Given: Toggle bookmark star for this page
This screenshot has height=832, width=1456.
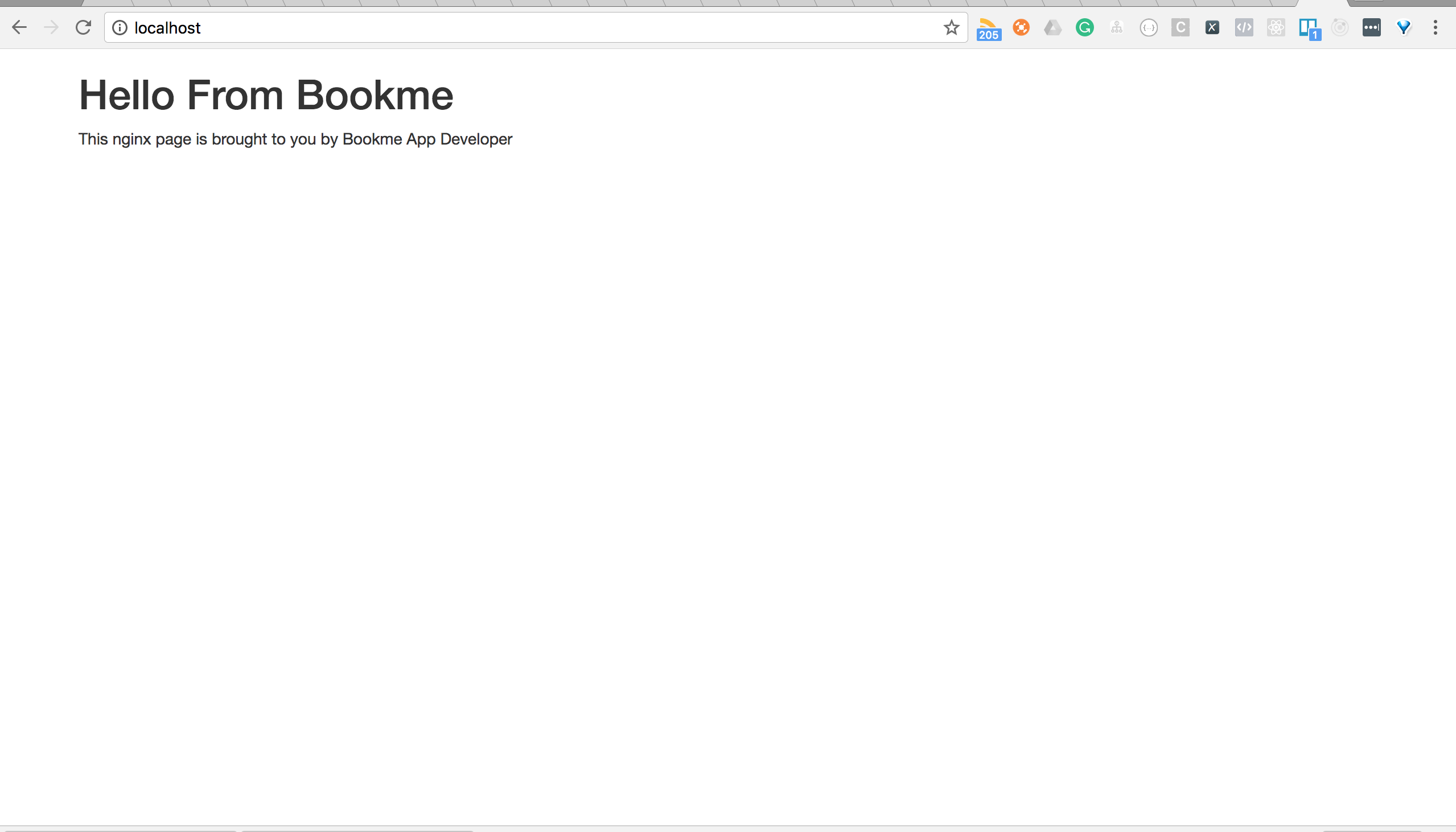Looking at the screenshot, I should 952,27.
